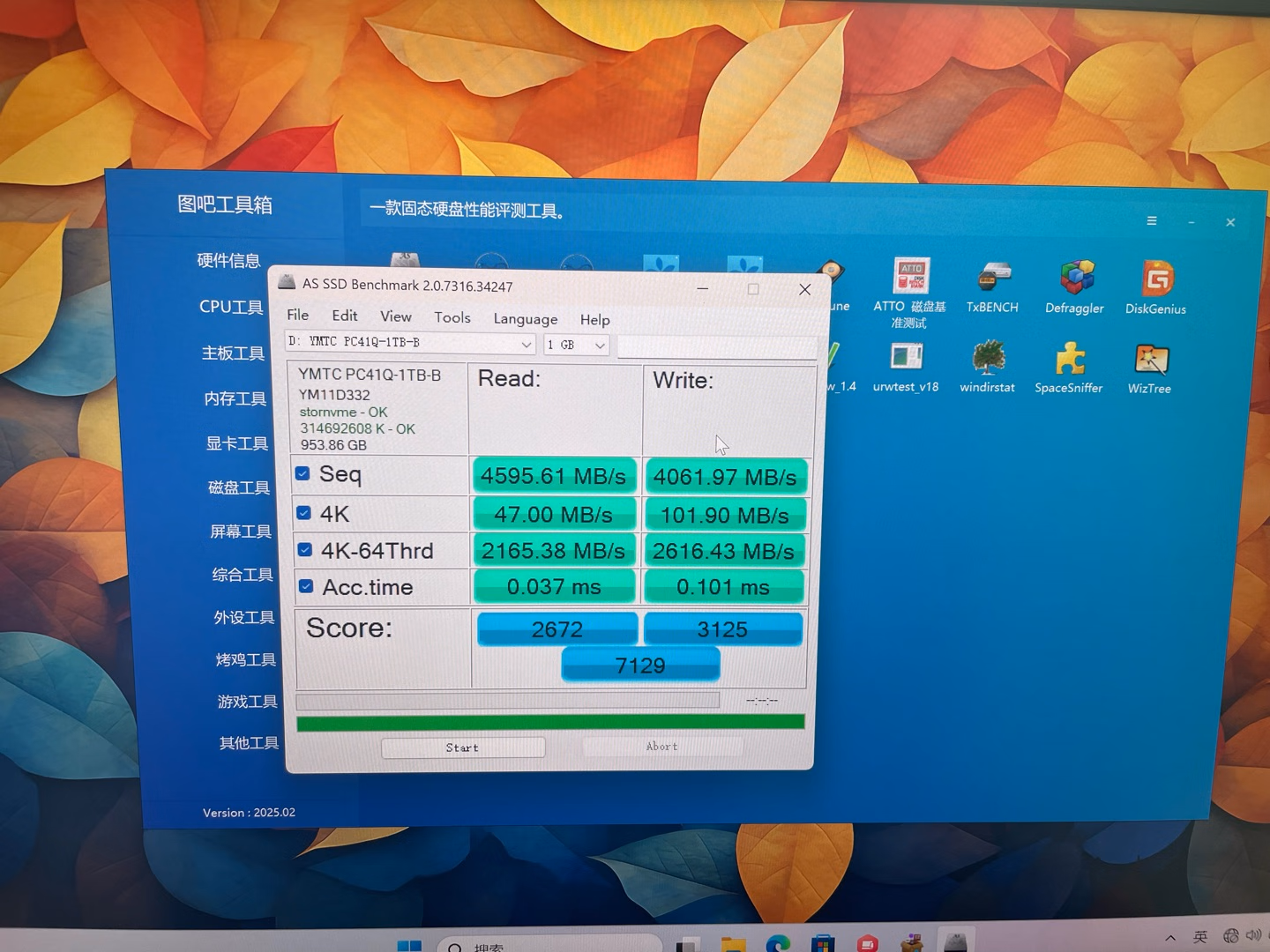Open urwtest_v18 tool

pyautogui.click(x=906, y=360)
